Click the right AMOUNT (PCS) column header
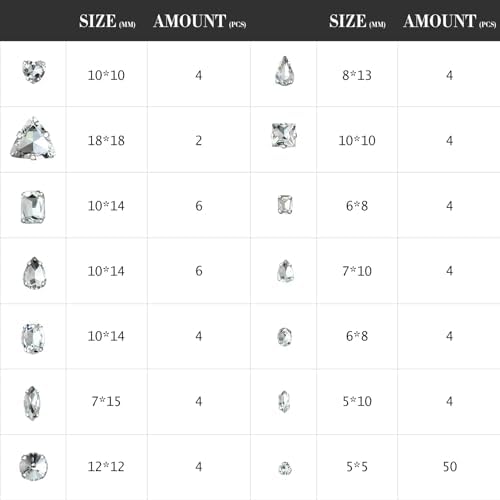This screenshot has height=500, width=500. (x=450, y=21)
